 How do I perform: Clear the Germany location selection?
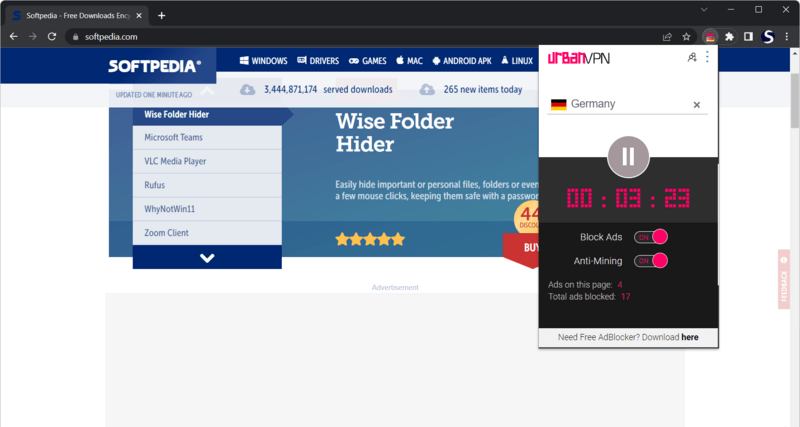[x=696, y=105]
